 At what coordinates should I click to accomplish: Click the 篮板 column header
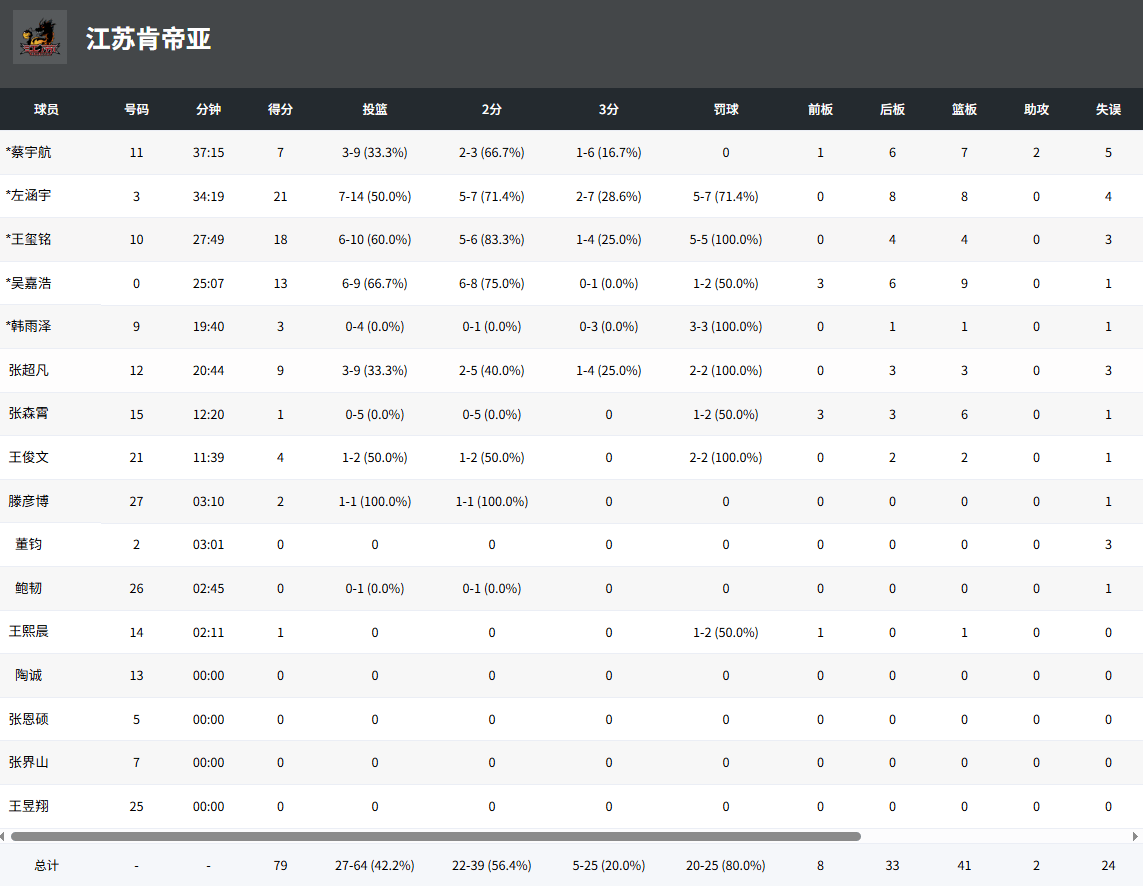(x=964, y=109)
